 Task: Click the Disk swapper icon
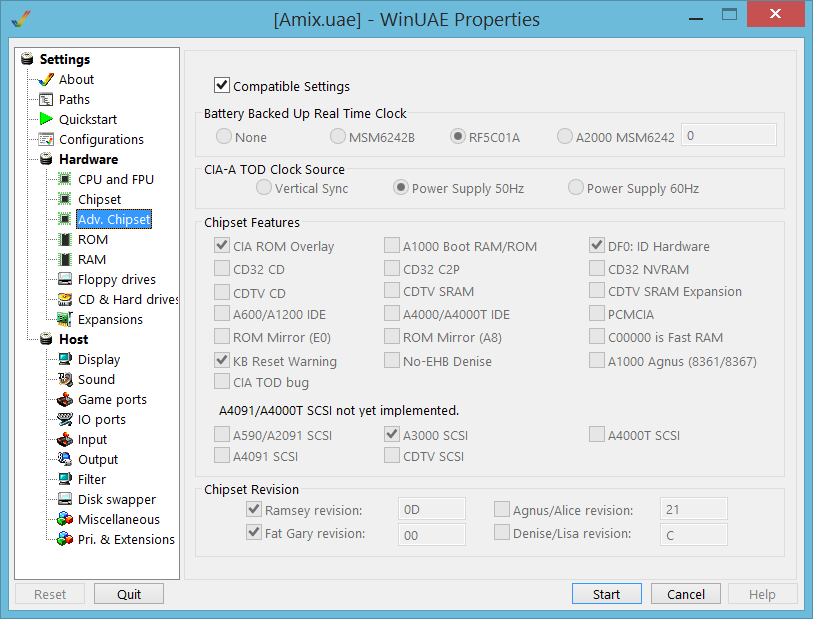(65, 499)
